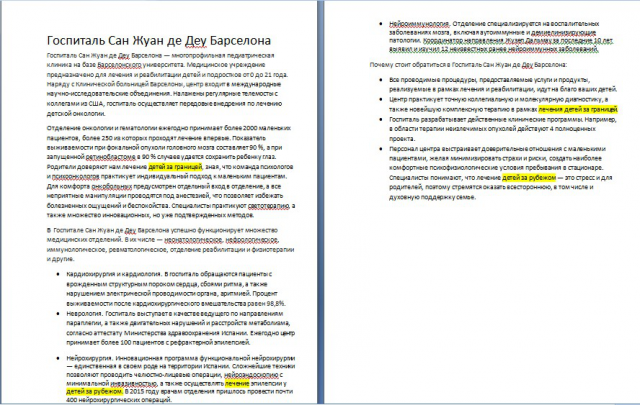The width and height of the screenshot is (640, 405).
Task: Click "В 2015 году" in the Нейрохирургия bullet
Action: coord(142,392)
